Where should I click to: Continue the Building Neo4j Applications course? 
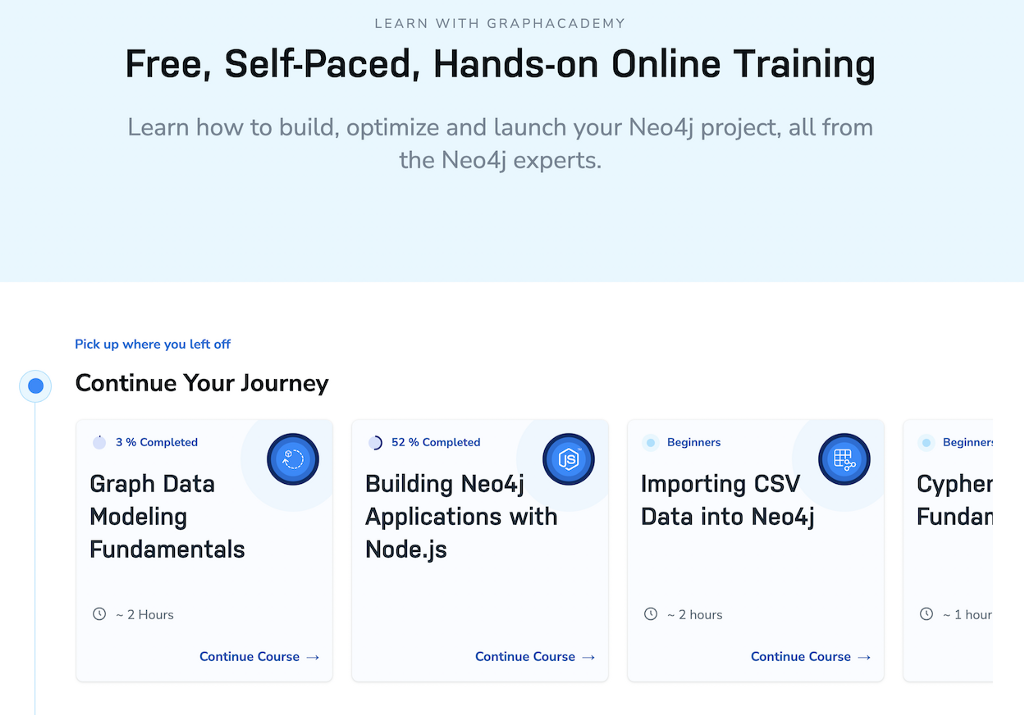tap(535, 656)
